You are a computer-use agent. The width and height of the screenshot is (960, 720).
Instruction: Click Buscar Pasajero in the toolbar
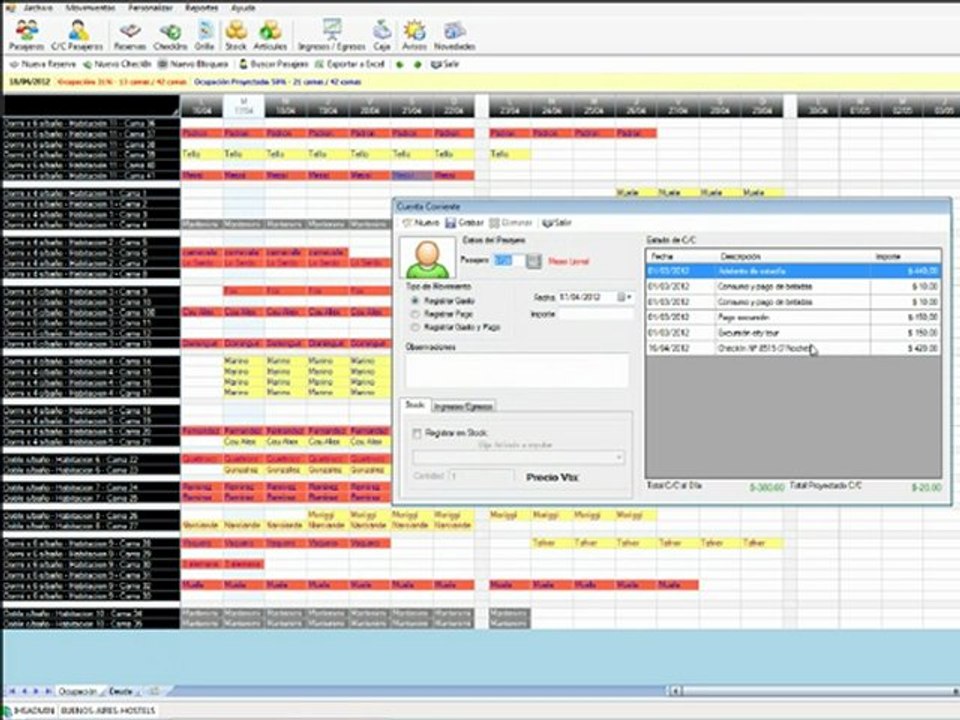pos(274,64)
